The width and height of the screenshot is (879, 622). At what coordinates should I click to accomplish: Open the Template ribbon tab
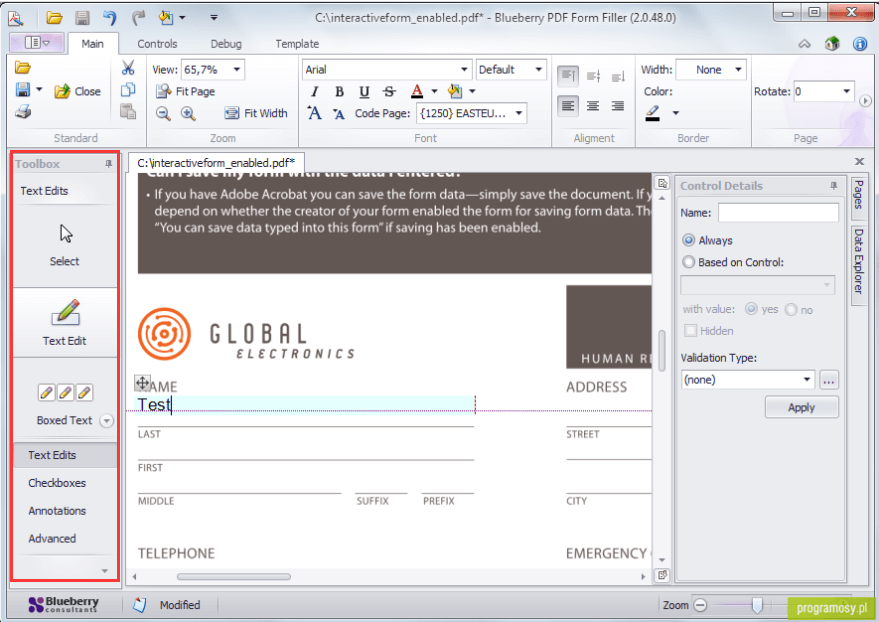[x=297, y=44]
